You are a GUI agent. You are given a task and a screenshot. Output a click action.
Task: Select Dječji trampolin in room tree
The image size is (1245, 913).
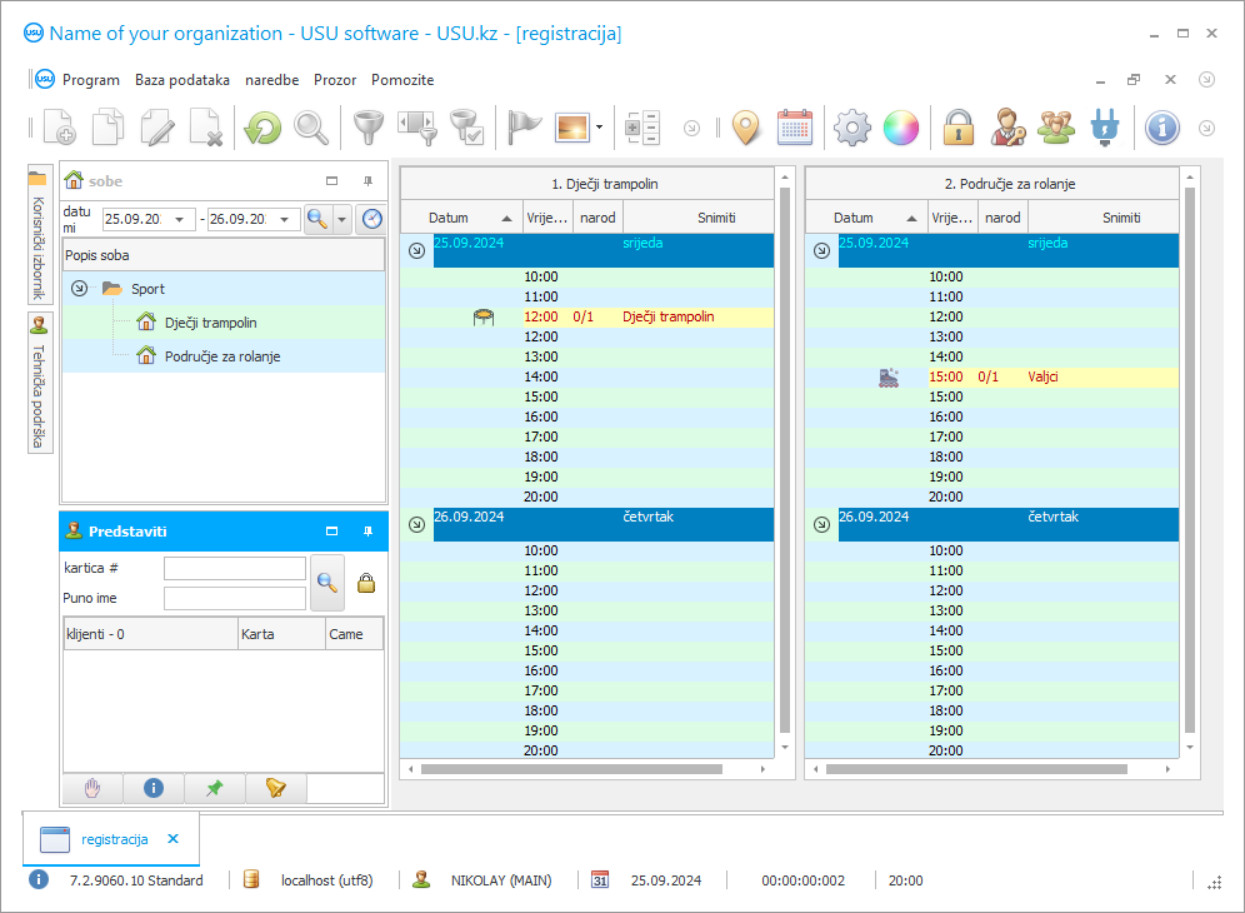(x=211, y=322)
